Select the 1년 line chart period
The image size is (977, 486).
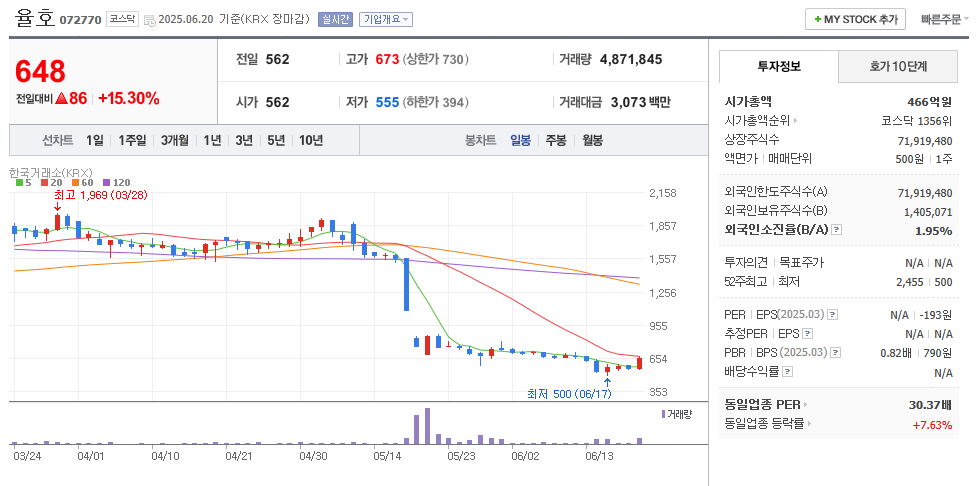(x=212, y=140)
